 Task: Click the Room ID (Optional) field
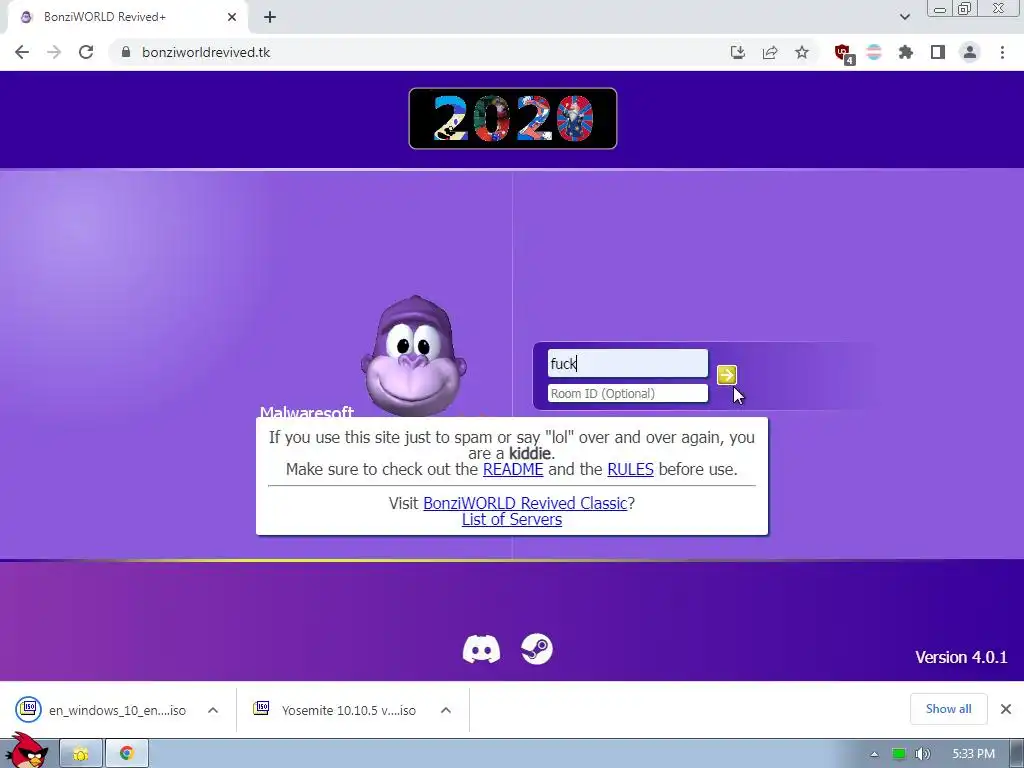tap(627, 393)
